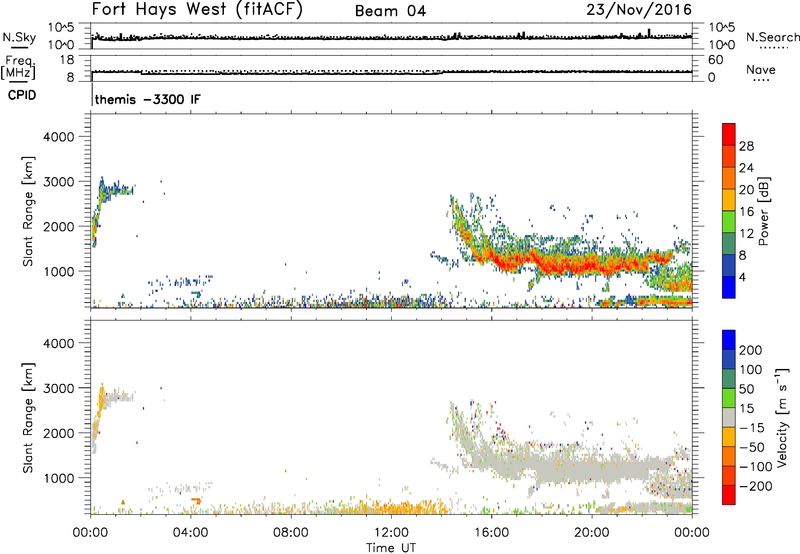The height and width of the screenshot is (554, 800).
Task: Click the velocity scale value 15
Action: [746, 409]
